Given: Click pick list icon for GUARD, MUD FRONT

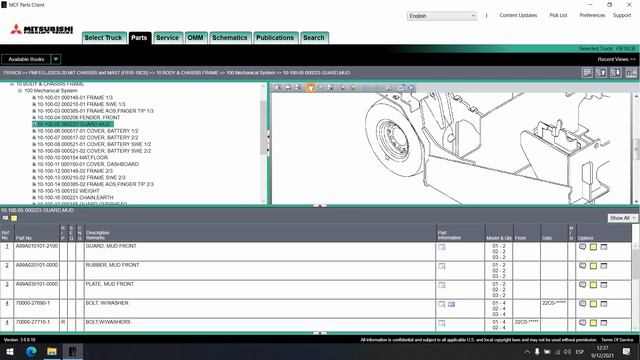Looking at the screenshot, I should coord(604,247).
